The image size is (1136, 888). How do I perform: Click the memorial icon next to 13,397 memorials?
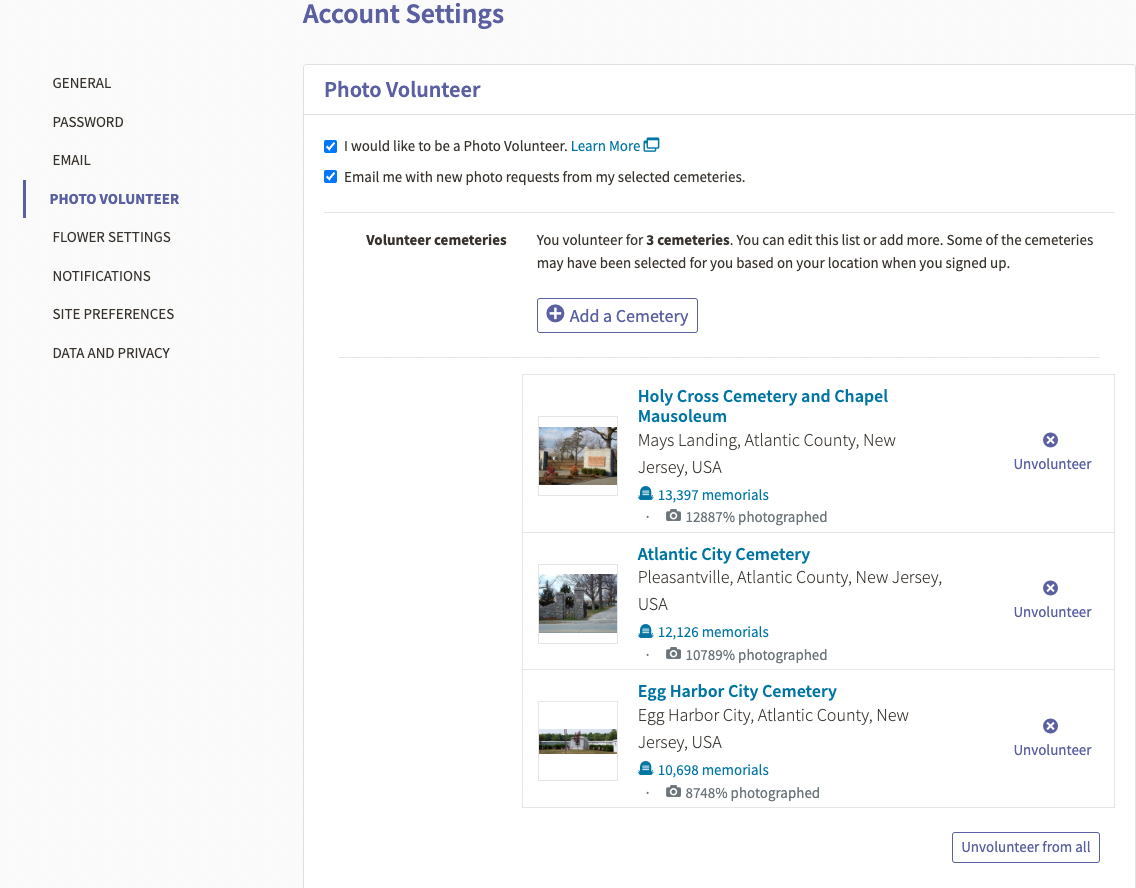tap(645, 494)
